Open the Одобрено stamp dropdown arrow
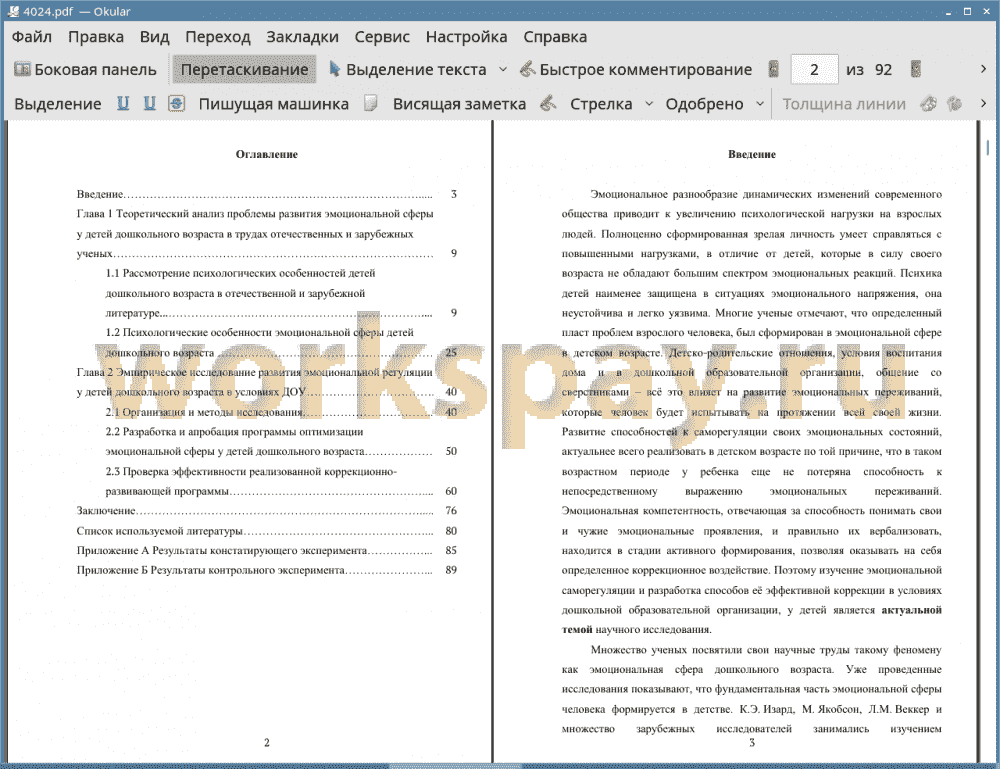Screen dimensions: 1000x769 pyautogui.click(x=760, y=103)
